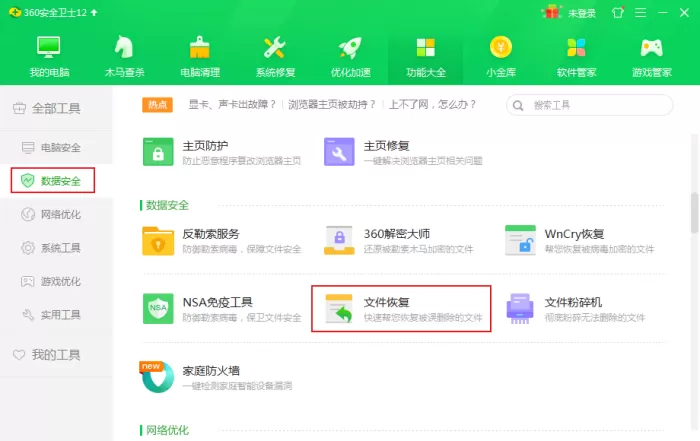Open 木马查杀 horse icon
Image resolution: width=700 pixels, height=441 pixels.
(124, 47)
